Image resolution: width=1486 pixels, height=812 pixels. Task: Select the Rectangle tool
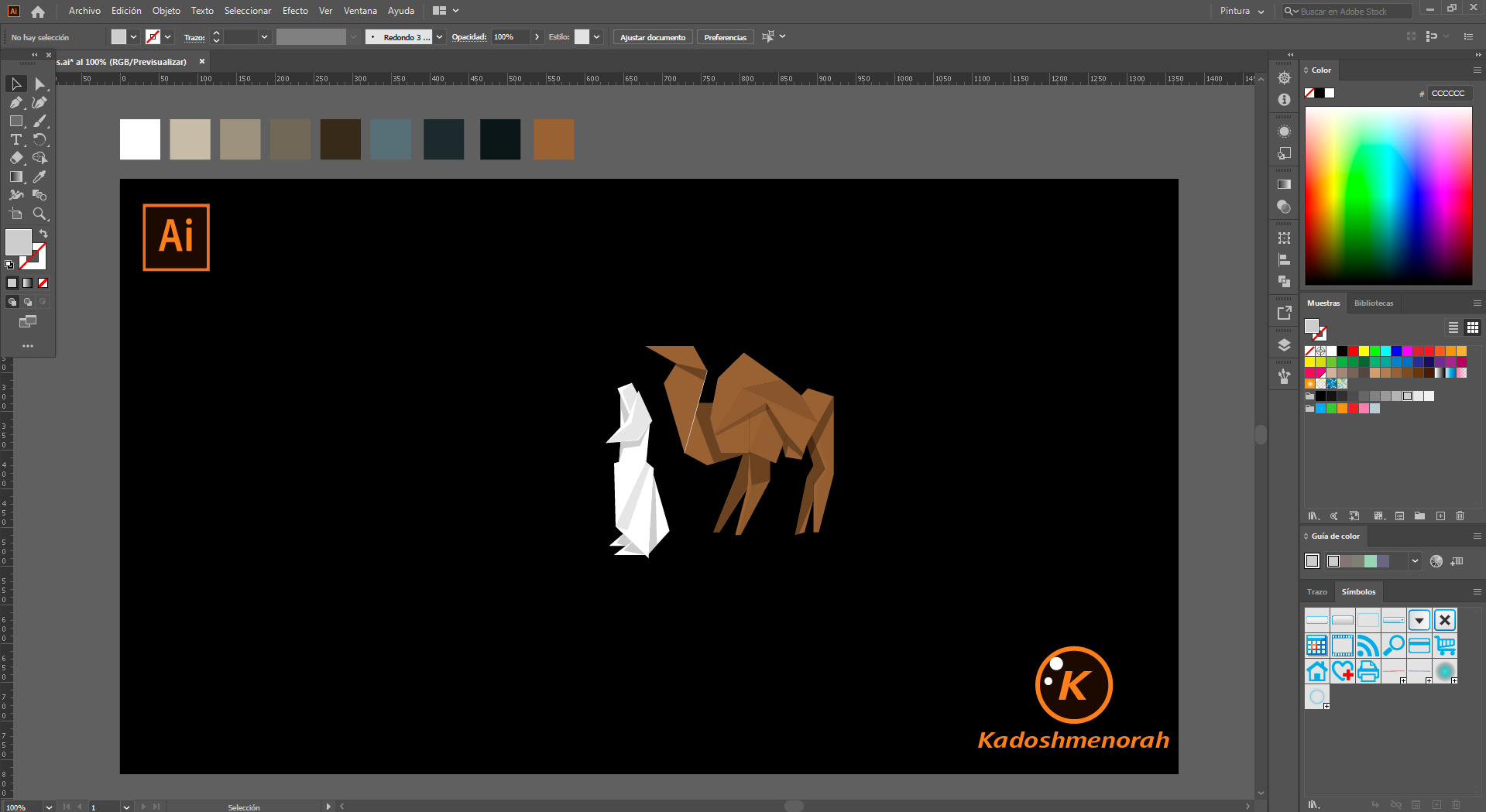[x=16, y=121]
